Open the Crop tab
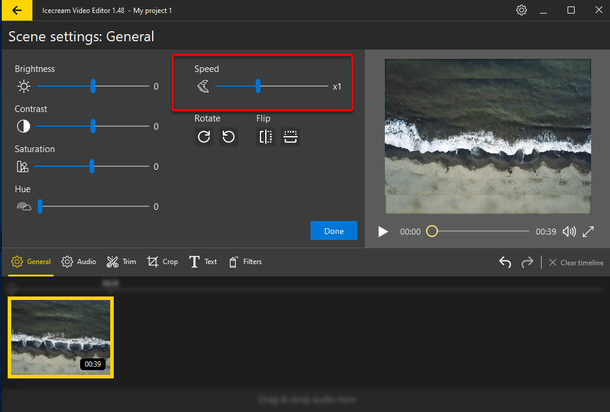The width and height of the screenshot is (610, 412). click(162, 262)
